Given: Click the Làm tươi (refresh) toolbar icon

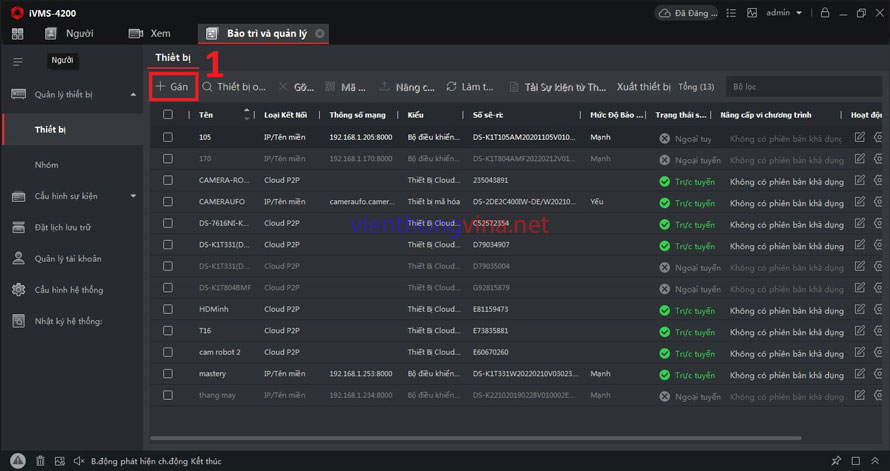Looking at the screenshot, I should click(470, 87).
